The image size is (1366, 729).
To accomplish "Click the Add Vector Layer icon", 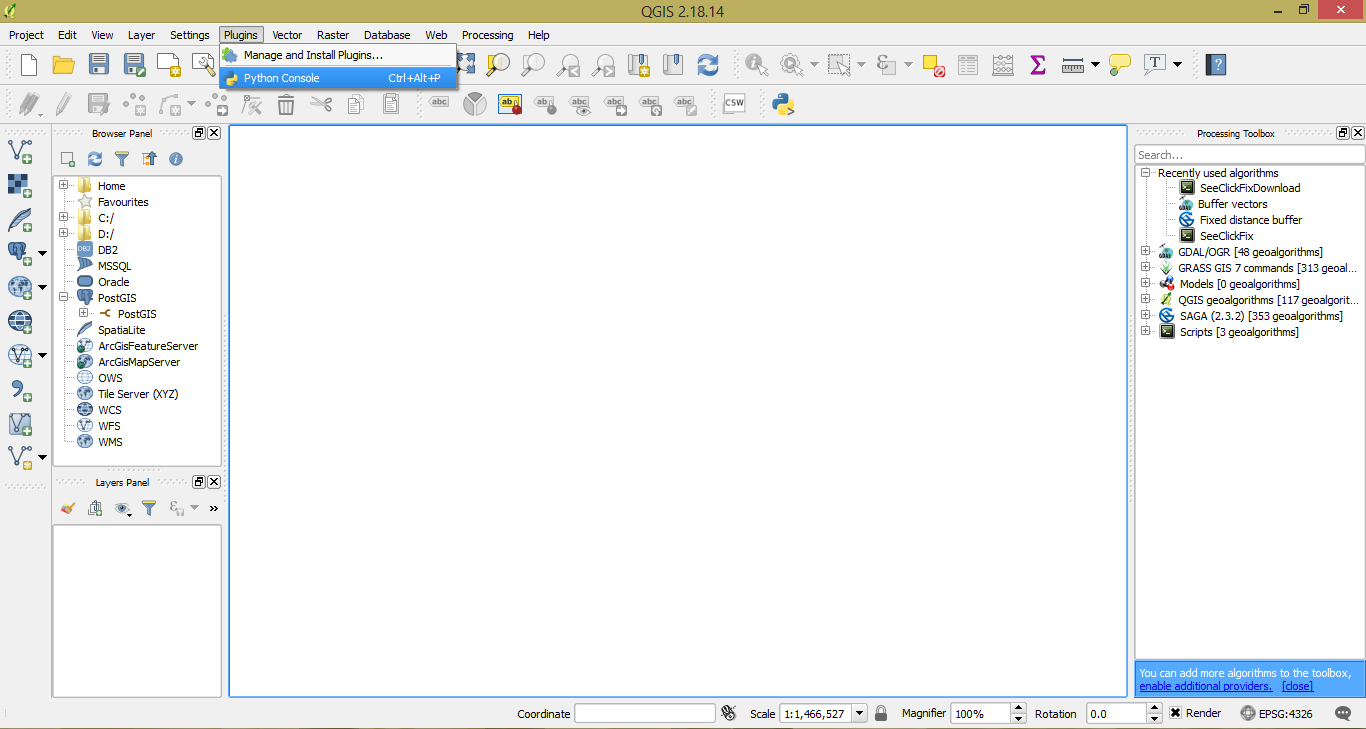I will 20,152.
